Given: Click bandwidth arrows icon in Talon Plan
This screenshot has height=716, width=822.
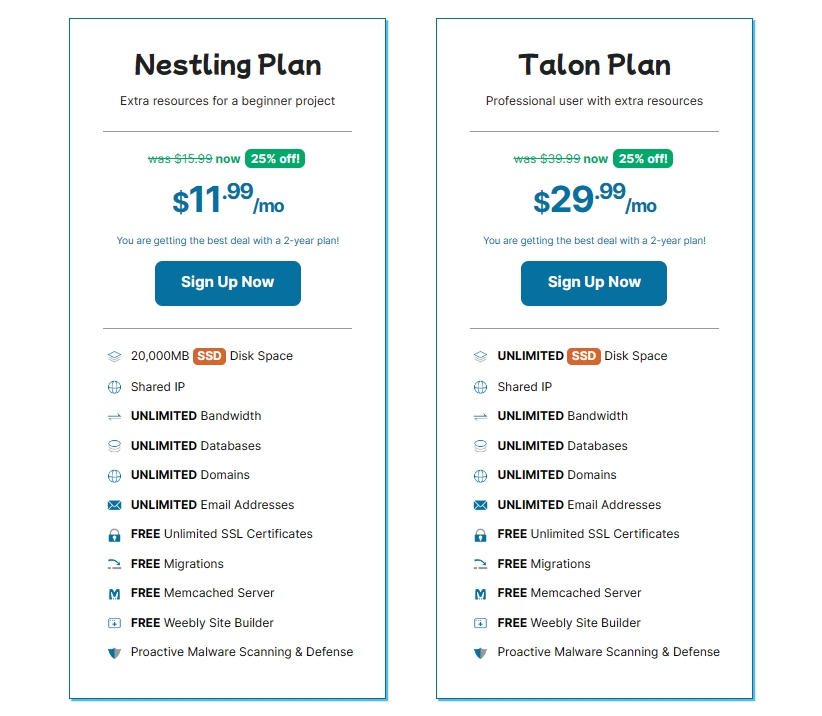Looking at the screenshot, I should (481, 416).
